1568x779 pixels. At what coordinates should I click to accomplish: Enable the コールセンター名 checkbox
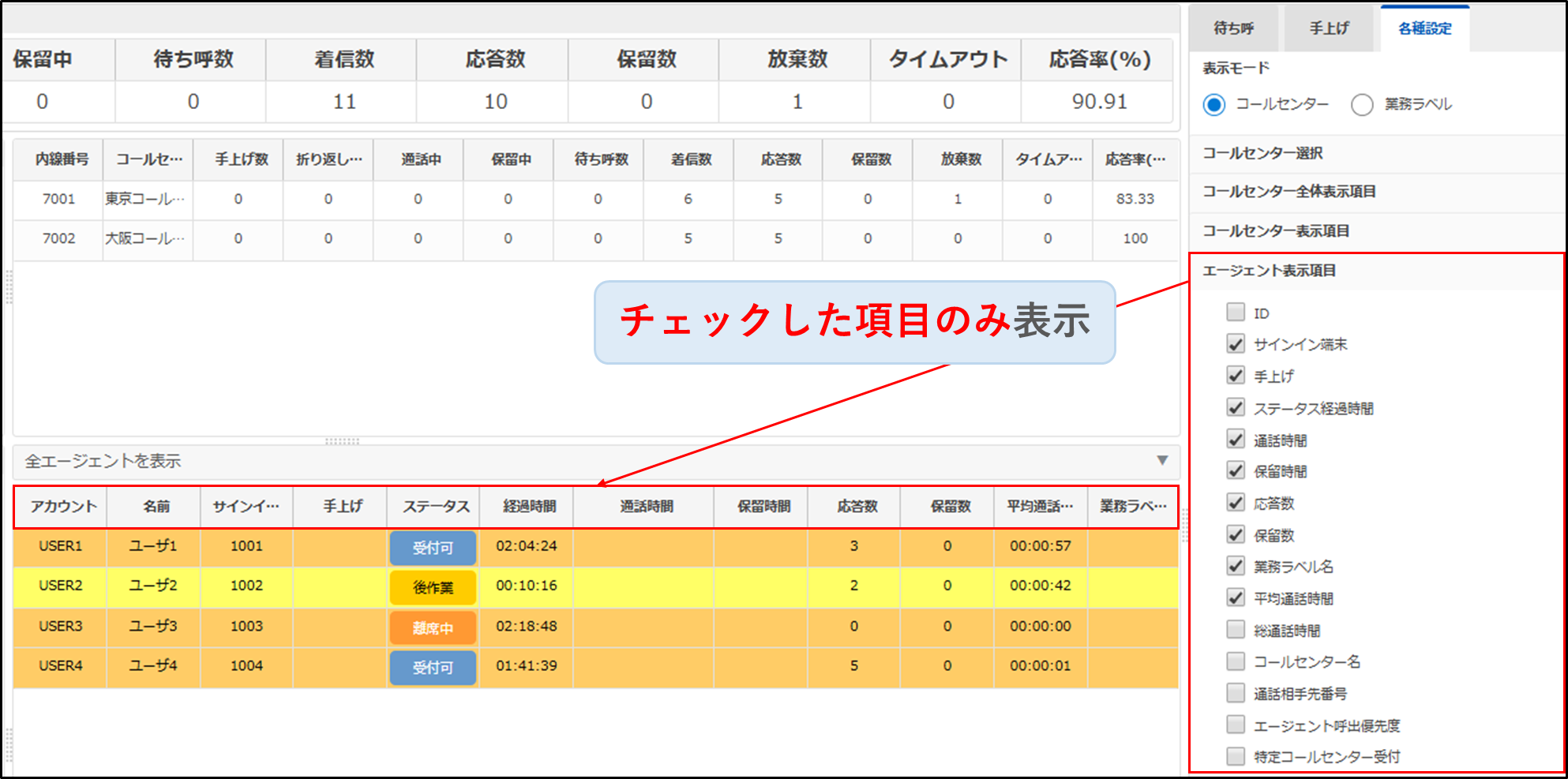[1236, 661]
